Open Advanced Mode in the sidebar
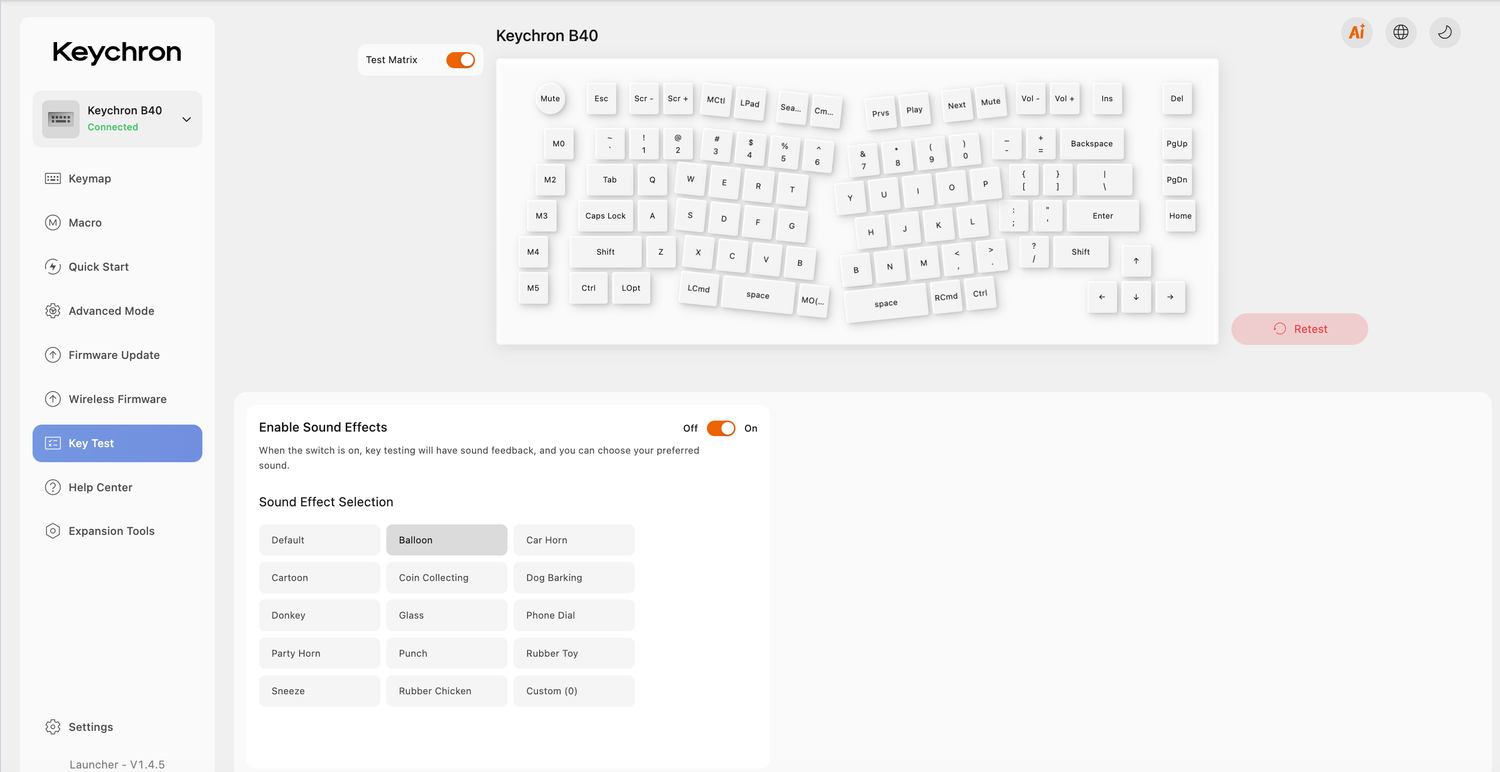Viewport: 1500px width, 772px height. (x=117, y=311)
